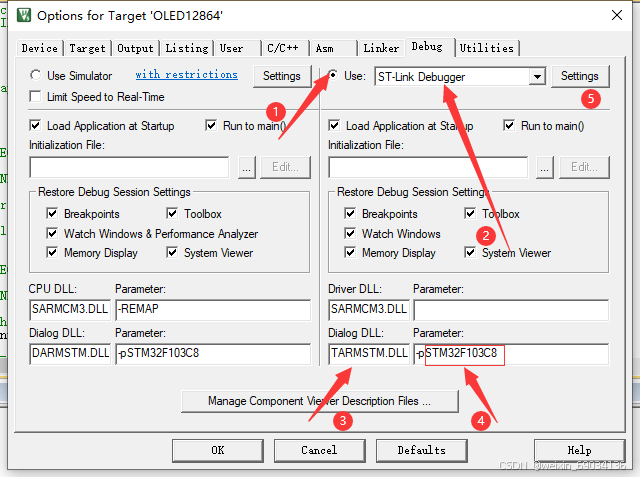Browse for simulator initialization file
The image size is (640, 477).
coord(247,167)
